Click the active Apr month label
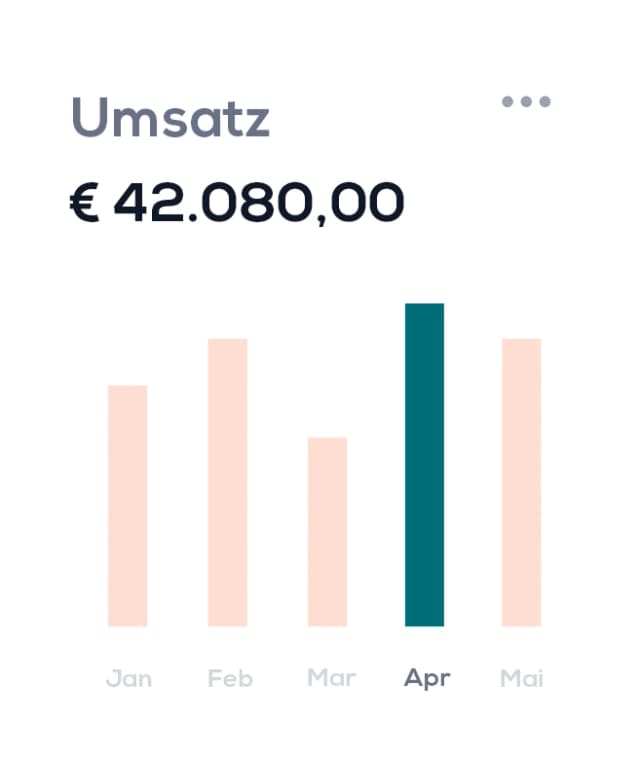This screenshot has height=758, width=640. tap(427, 679)
